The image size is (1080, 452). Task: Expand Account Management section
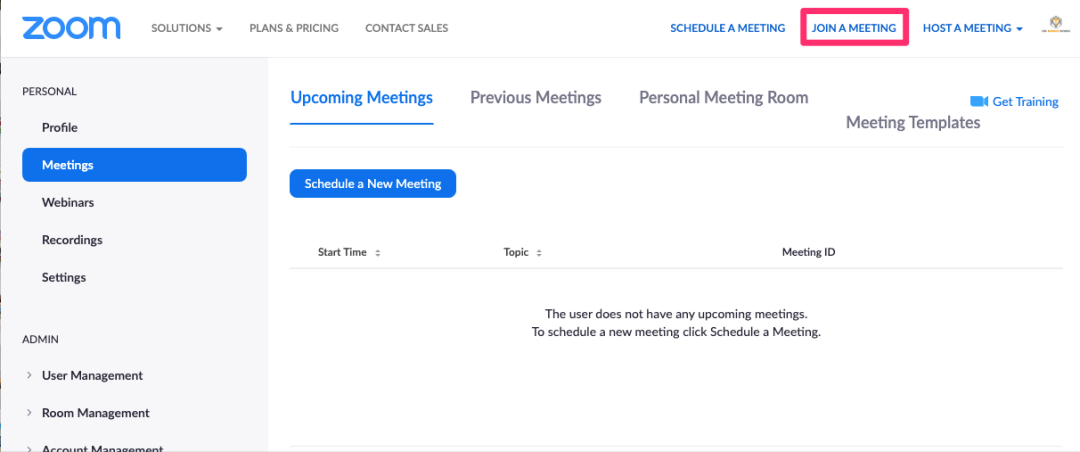[x=94, y=448]
